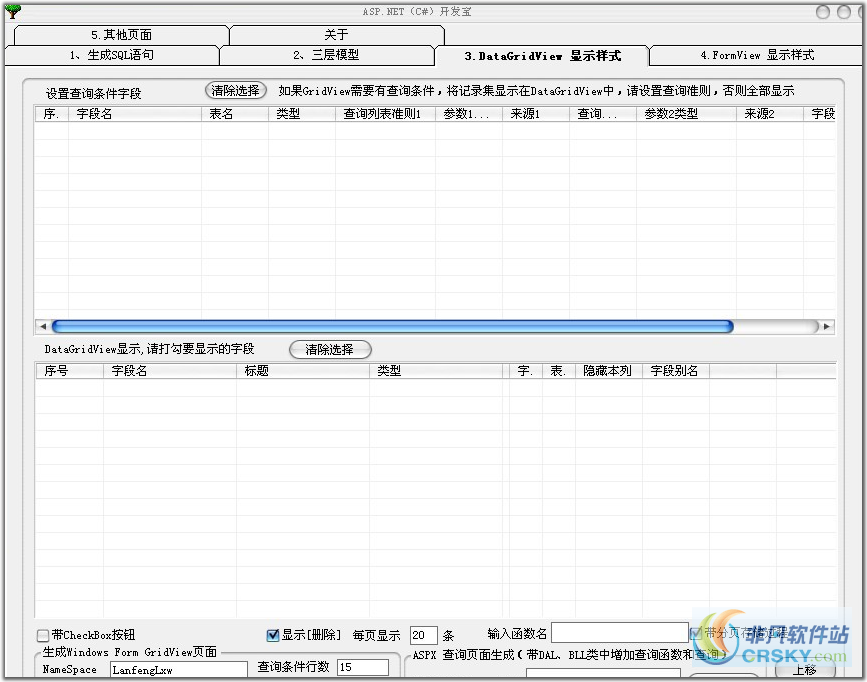
Task: Click the NameSpace input containing LanfengLxw
Action: pos(179,669)
